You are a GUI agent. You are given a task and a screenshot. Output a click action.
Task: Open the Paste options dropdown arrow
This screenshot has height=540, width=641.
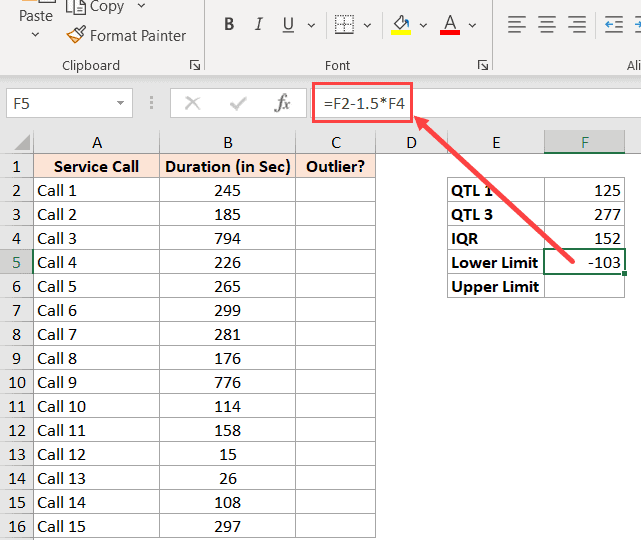pos(36,35)
